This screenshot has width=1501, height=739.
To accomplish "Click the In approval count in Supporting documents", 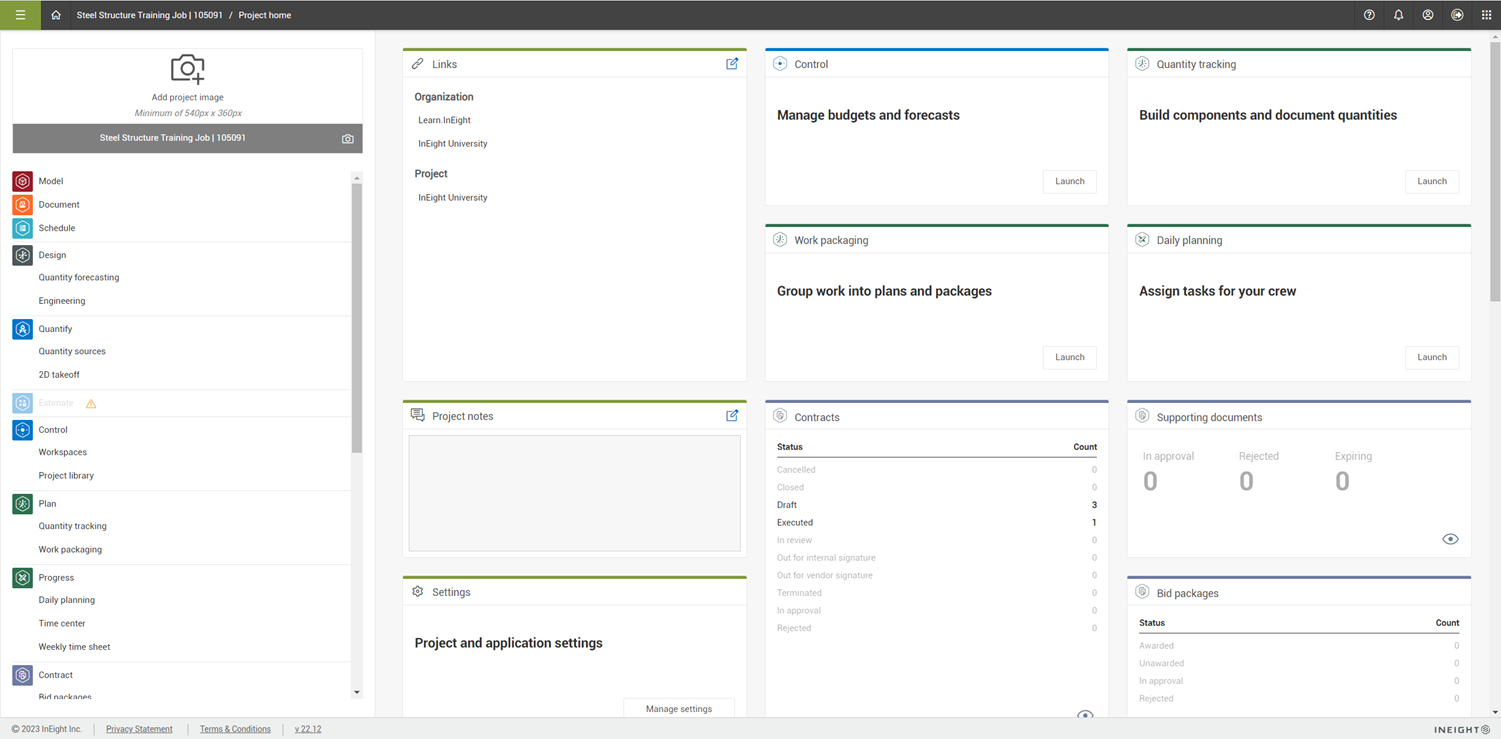I will pyautogui.click(x=1150, y=482).
